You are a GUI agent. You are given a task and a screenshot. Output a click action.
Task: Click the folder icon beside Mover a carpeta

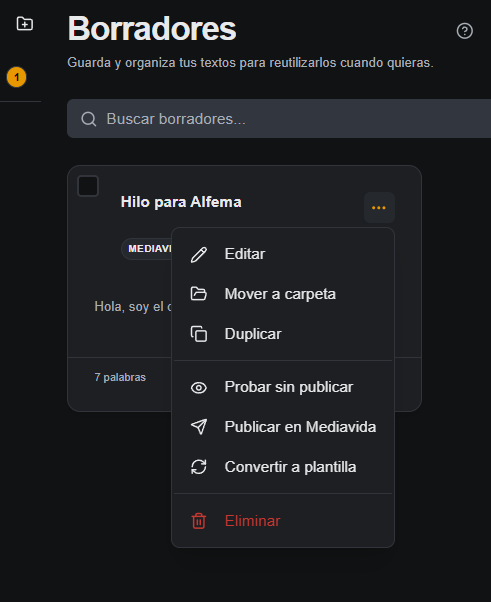(x=199, y=294)
